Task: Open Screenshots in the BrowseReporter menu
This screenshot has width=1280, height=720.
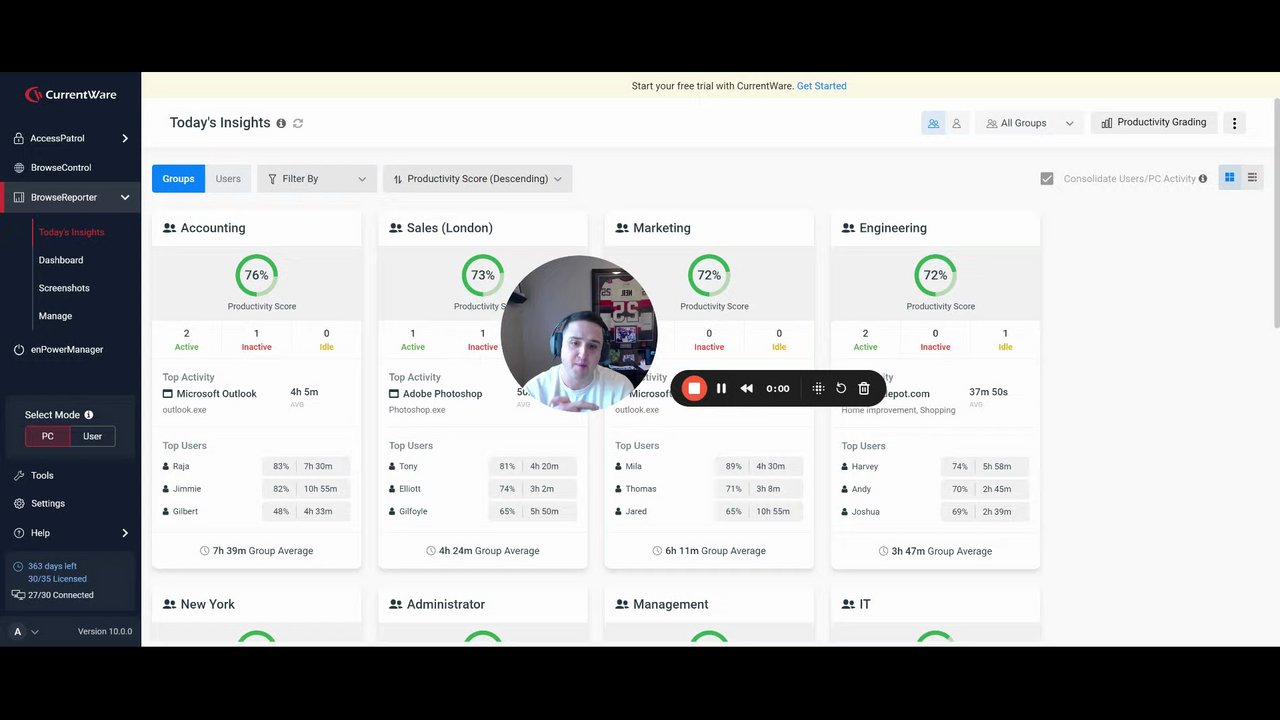Action: point(64,288)
